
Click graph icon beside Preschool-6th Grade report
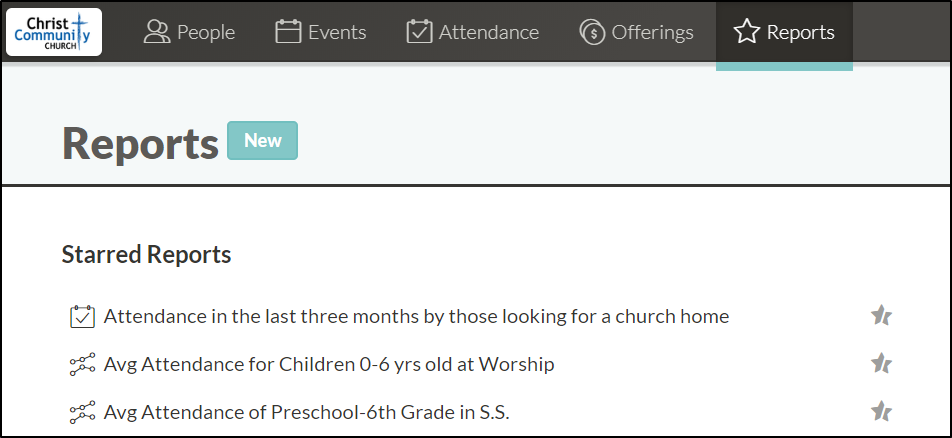pos(83,412)
